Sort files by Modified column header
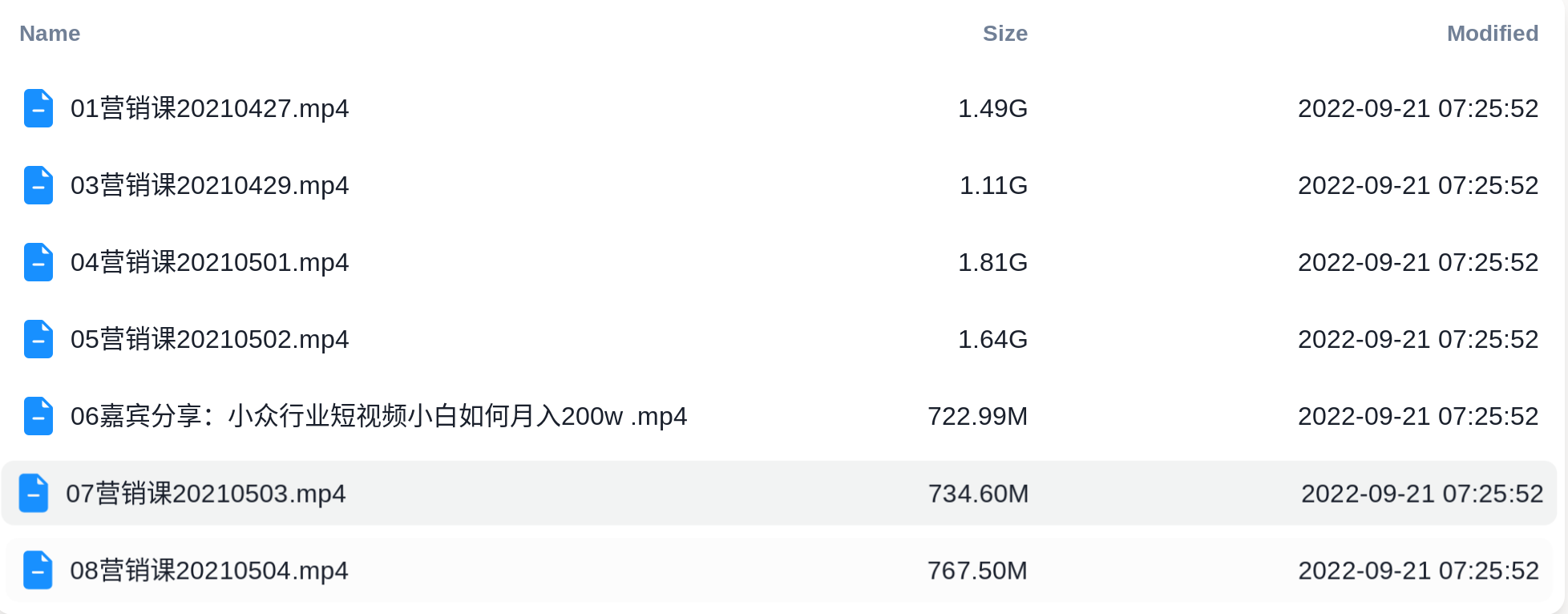This screenshot has height=614, width=1568. [x=1493, y=34]
